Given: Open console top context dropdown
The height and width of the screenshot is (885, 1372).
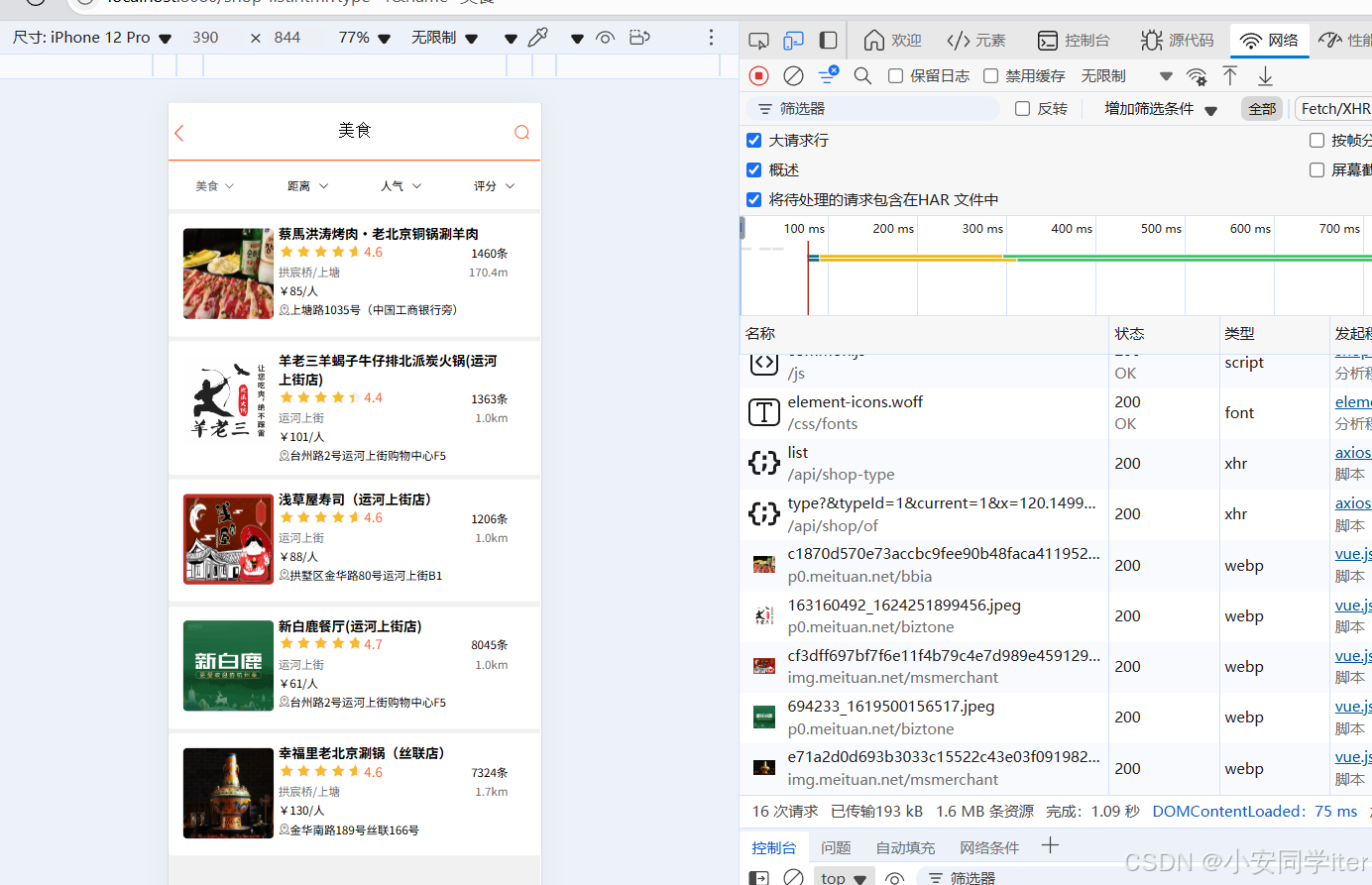Looking at the screenshot, I should [844, 878].
